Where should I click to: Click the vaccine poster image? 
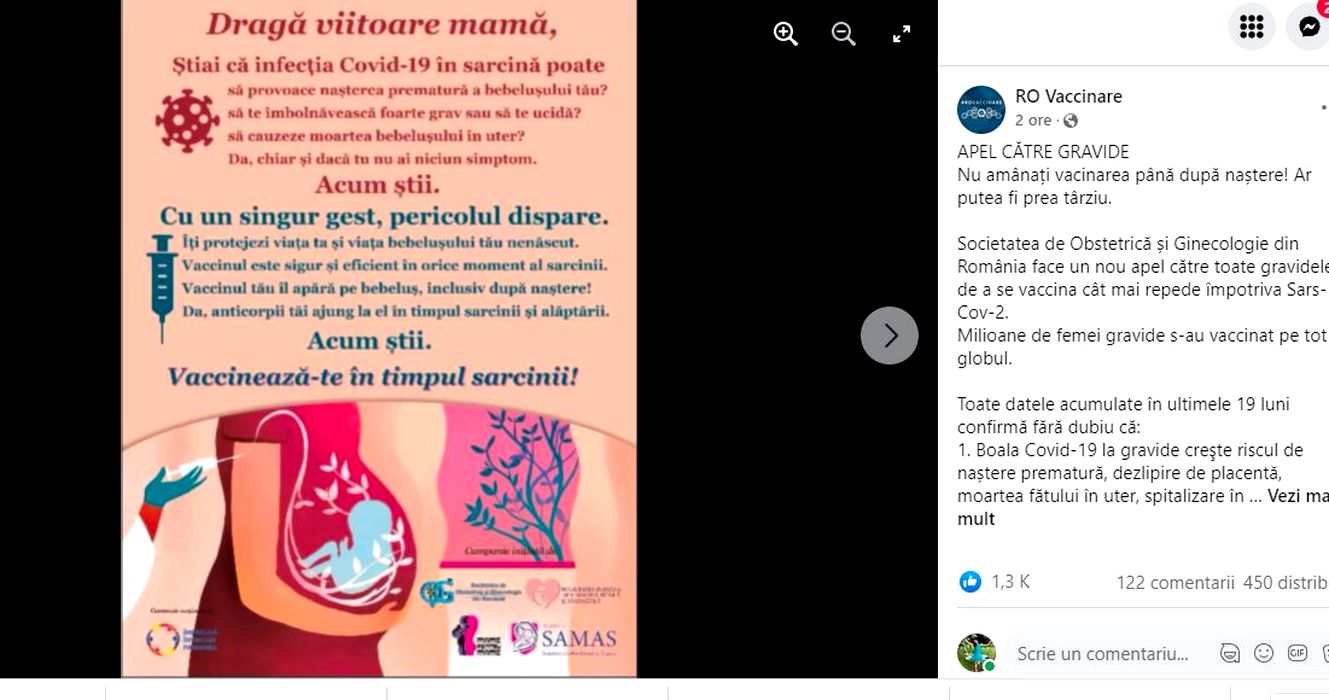(x=379, y=338)
